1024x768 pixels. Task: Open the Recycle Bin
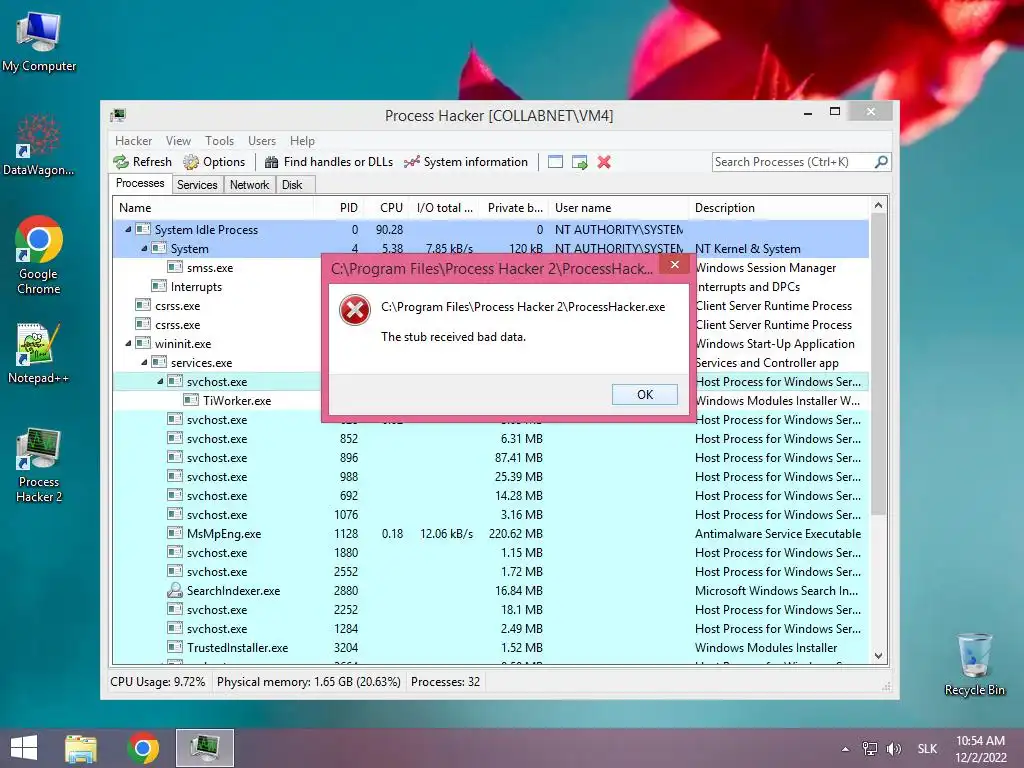(974, 664)
